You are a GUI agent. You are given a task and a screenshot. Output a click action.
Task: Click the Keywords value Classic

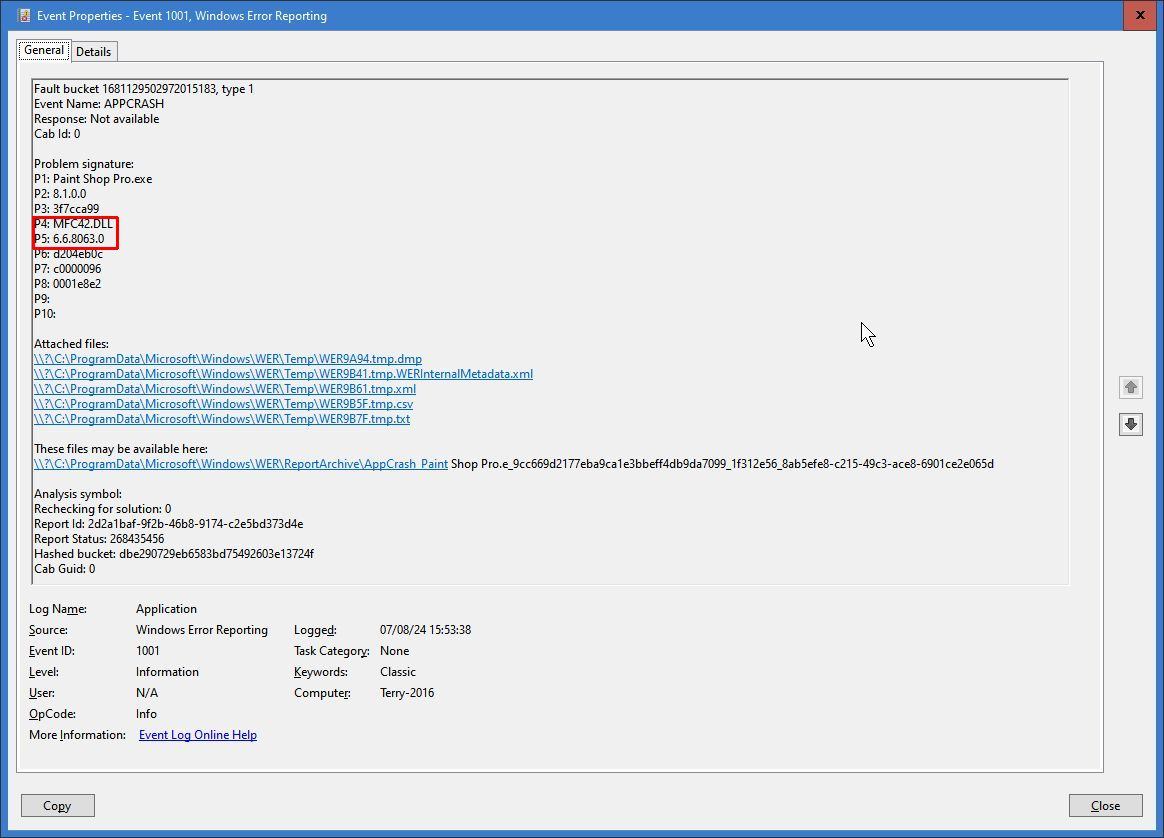coord(398,672)
